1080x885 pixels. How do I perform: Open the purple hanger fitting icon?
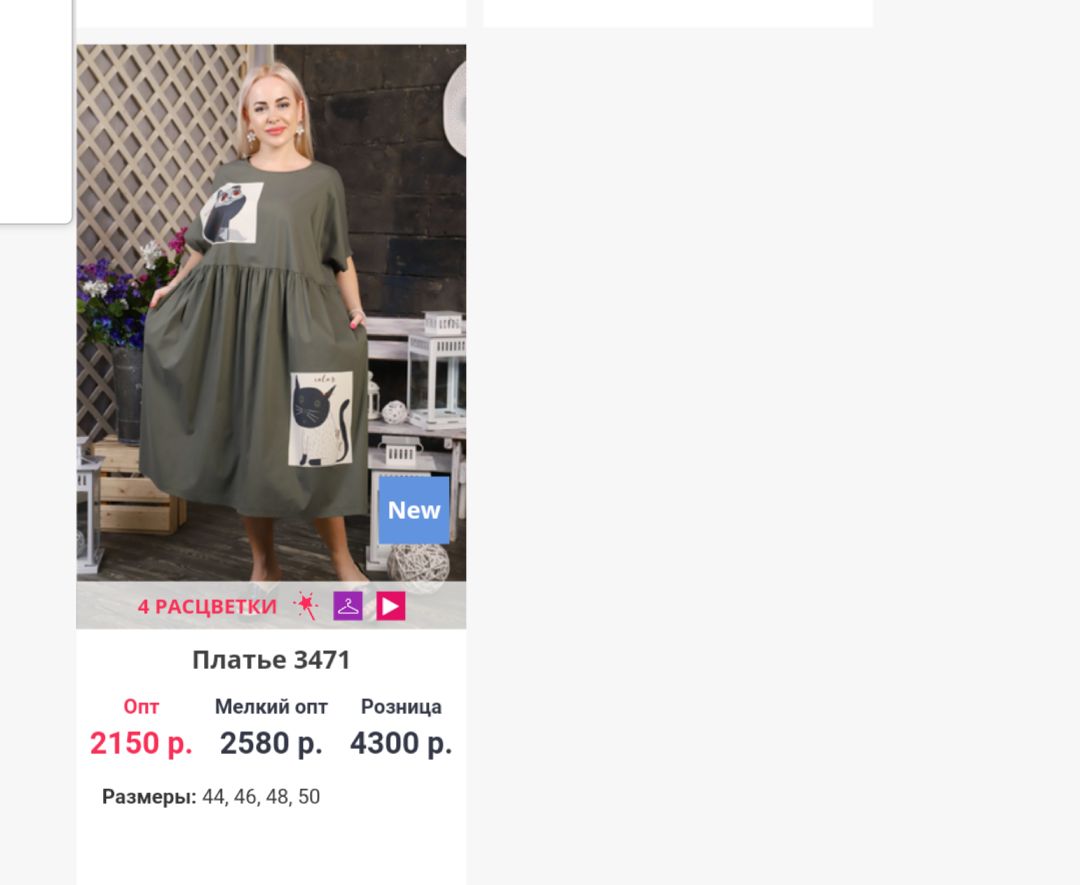point(348,606)
